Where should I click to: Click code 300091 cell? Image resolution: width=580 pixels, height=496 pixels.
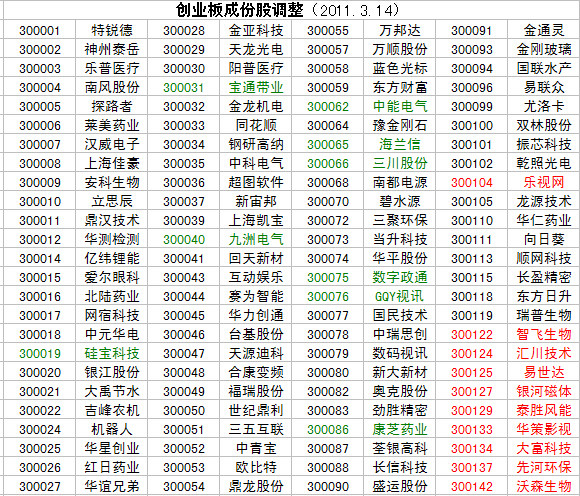point(472,30)
